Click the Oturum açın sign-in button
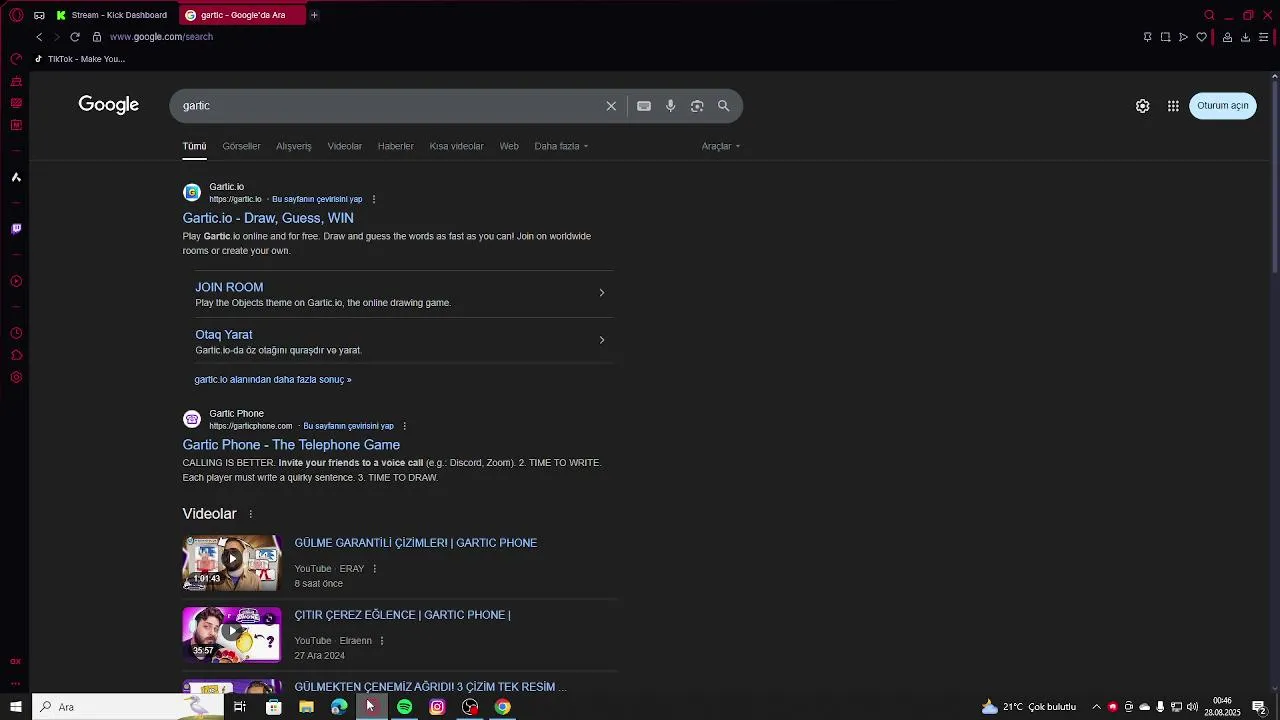 pos(1222,106)
